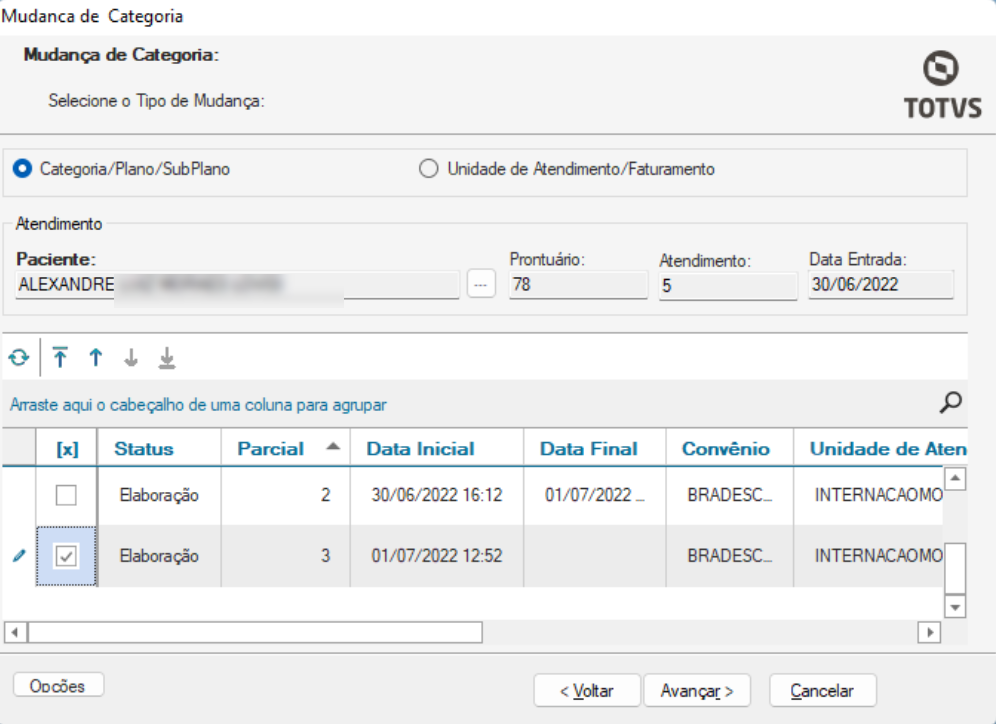Sort by Data Inicial column header
The image size is (996, 724).
point(437,449)
